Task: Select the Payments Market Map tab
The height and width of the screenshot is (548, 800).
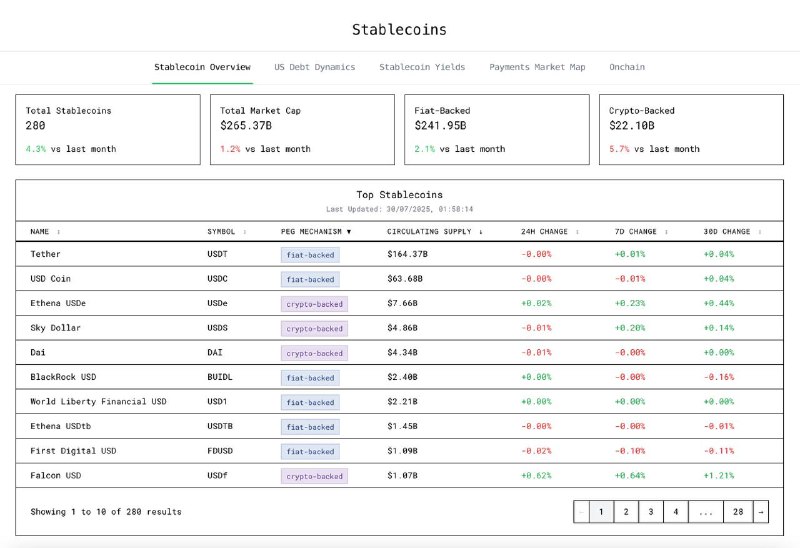Action: [x=537, y=67]
